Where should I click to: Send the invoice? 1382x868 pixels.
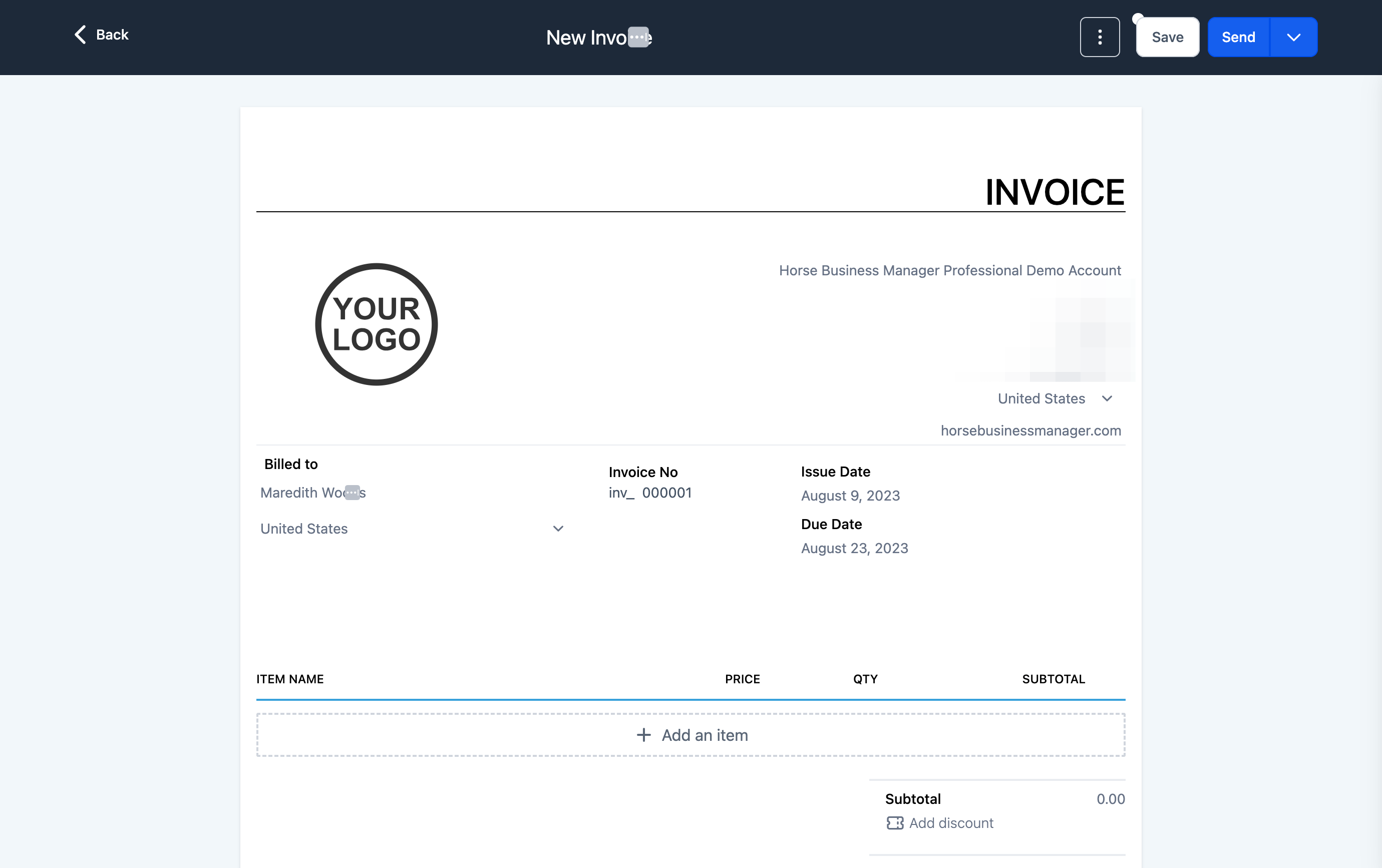1238,37
